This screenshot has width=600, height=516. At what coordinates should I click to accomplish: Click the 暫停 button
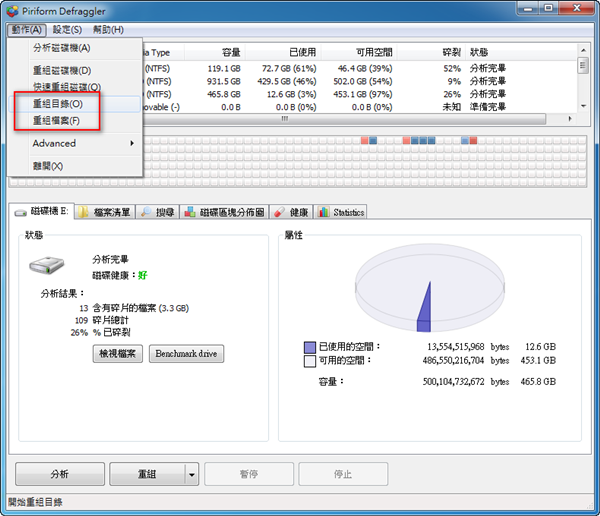point(249,474)
